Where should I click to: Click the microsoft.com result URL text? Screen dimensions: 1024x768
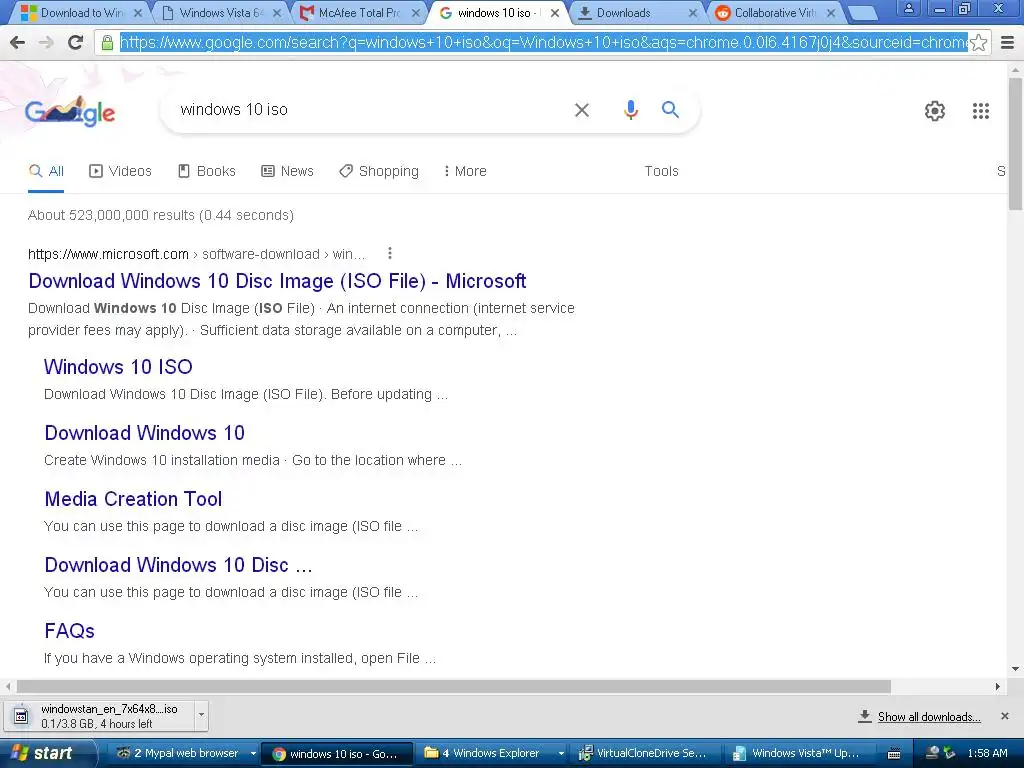click(x=197, y=254)
